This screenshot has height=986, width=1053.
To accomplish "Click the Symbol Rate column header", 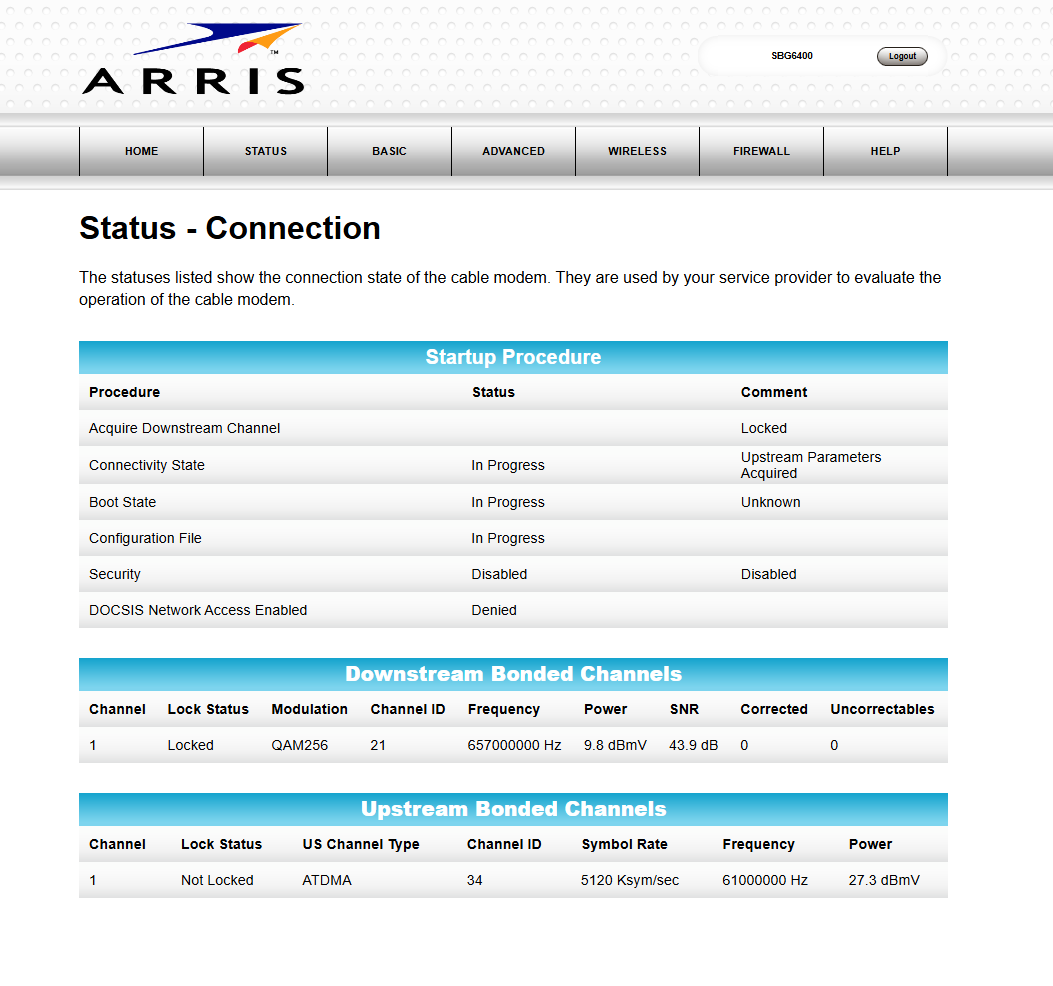I will [x=625, y=844].
